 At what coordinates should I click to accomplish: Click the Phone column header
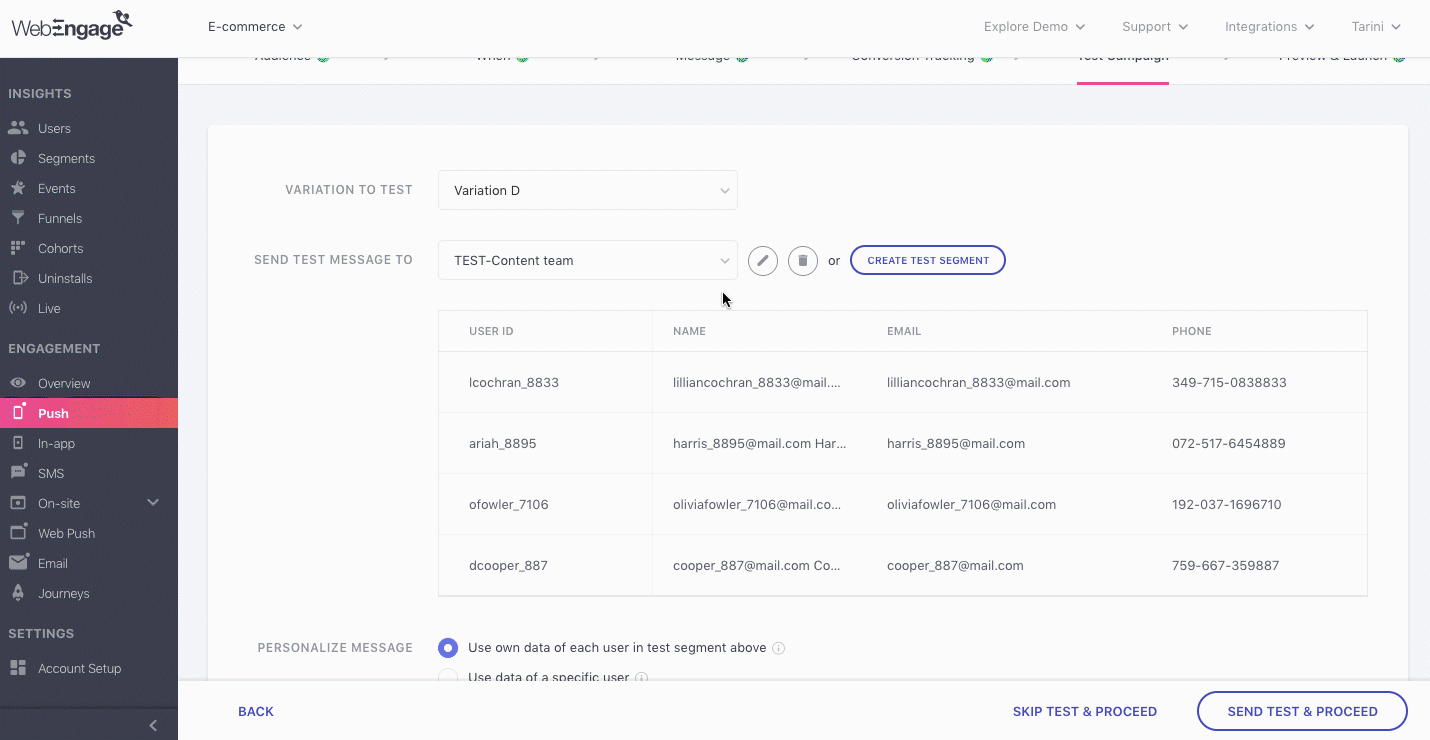pos(1191,331)
